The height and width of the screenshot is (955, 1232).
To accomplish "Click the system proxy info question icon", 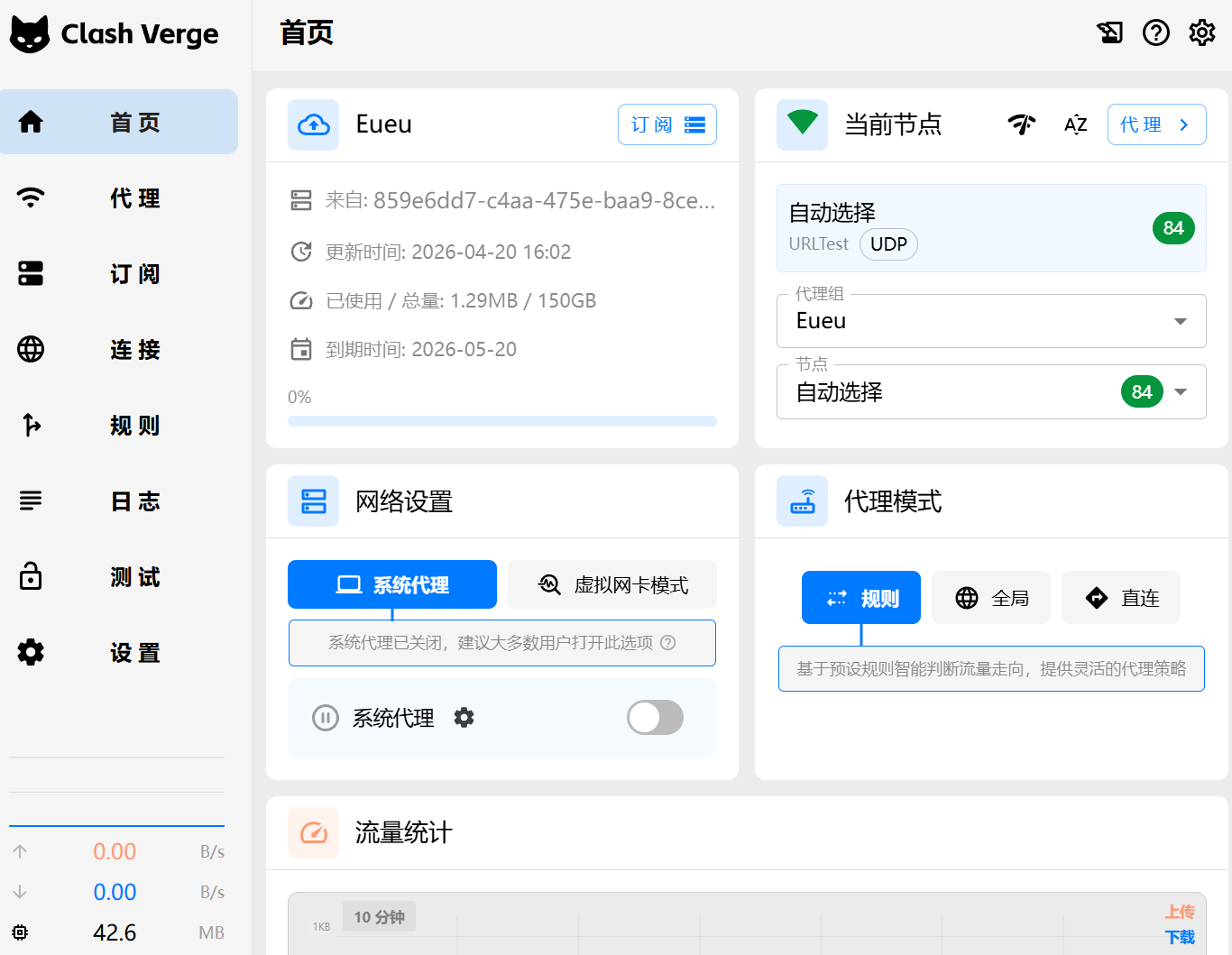I will click(x=668, y=643).
